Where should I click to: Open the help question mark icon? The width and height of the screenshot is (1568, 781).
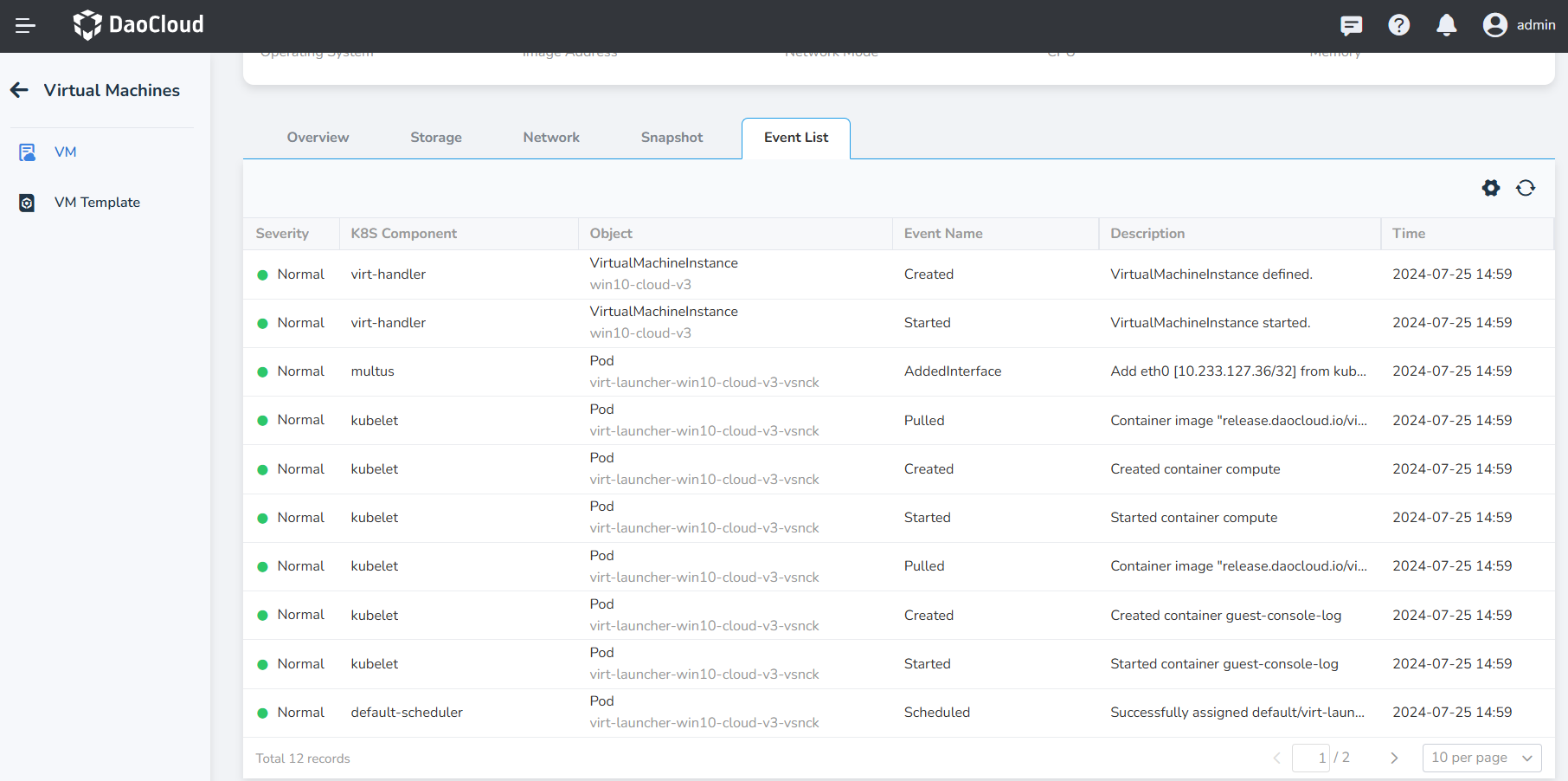[x=1398, y=26]
